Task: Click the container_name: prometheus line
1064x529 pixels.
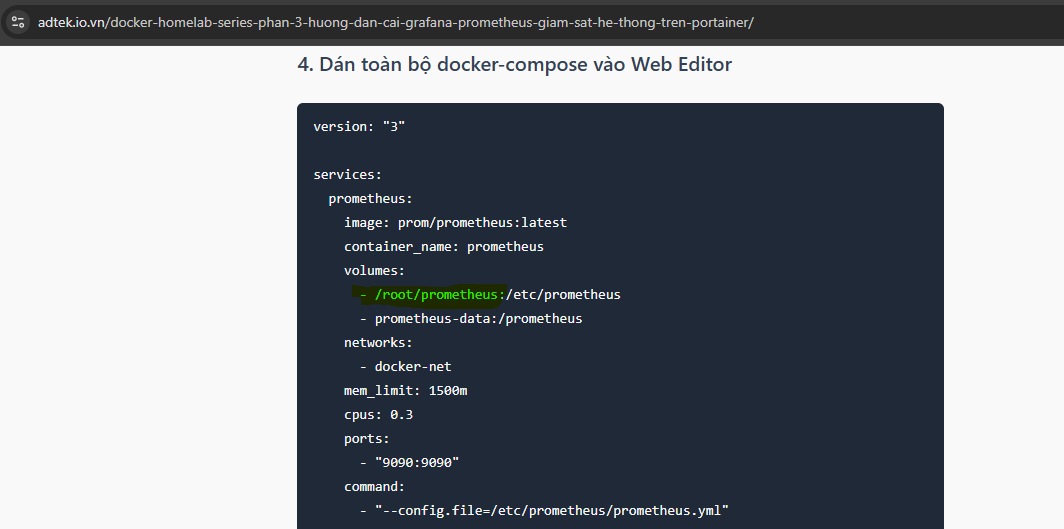Action: (443, 246)
